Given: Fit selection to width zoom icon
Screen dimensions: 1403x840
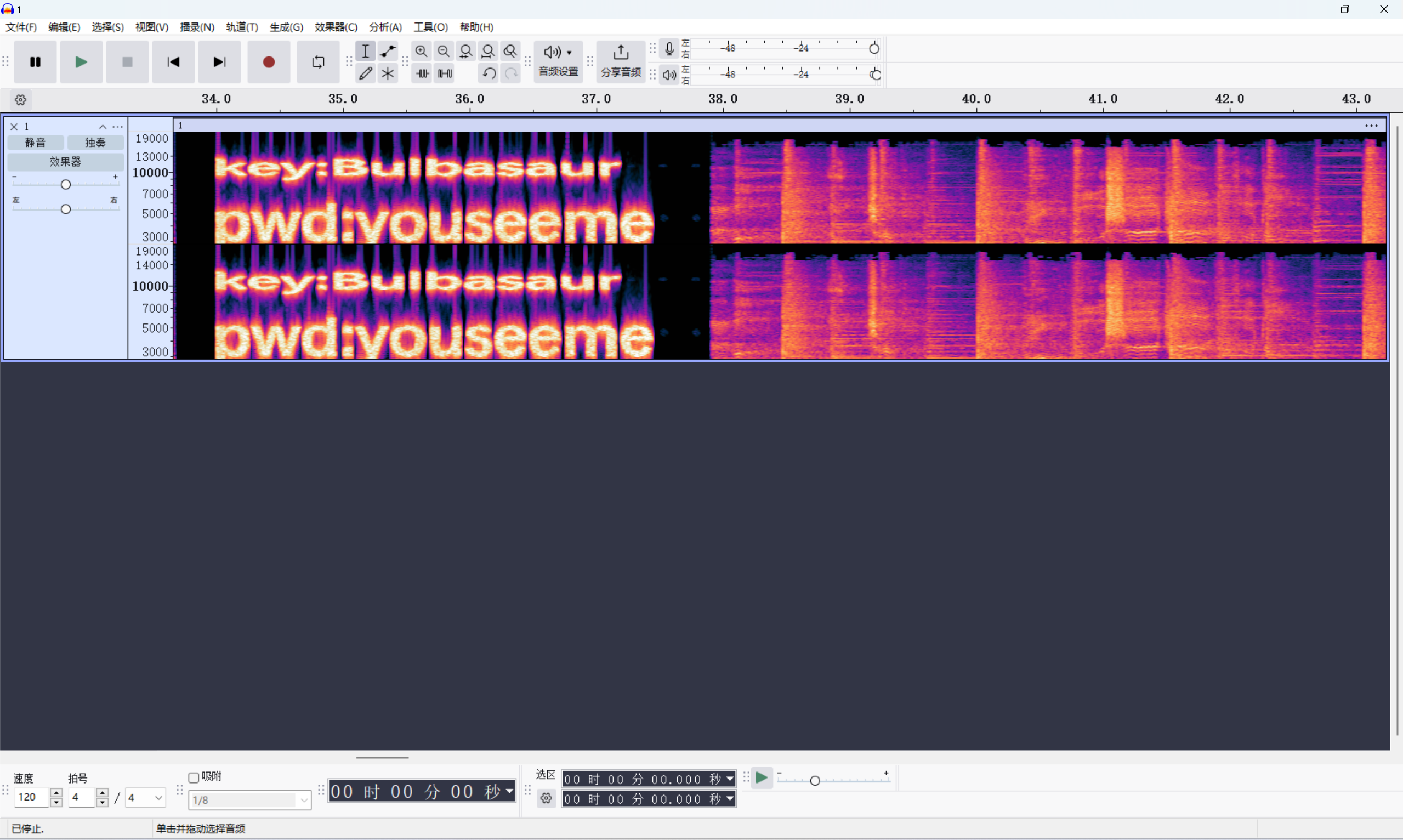Looking at the screenshot, I should [x=466, y=51].
